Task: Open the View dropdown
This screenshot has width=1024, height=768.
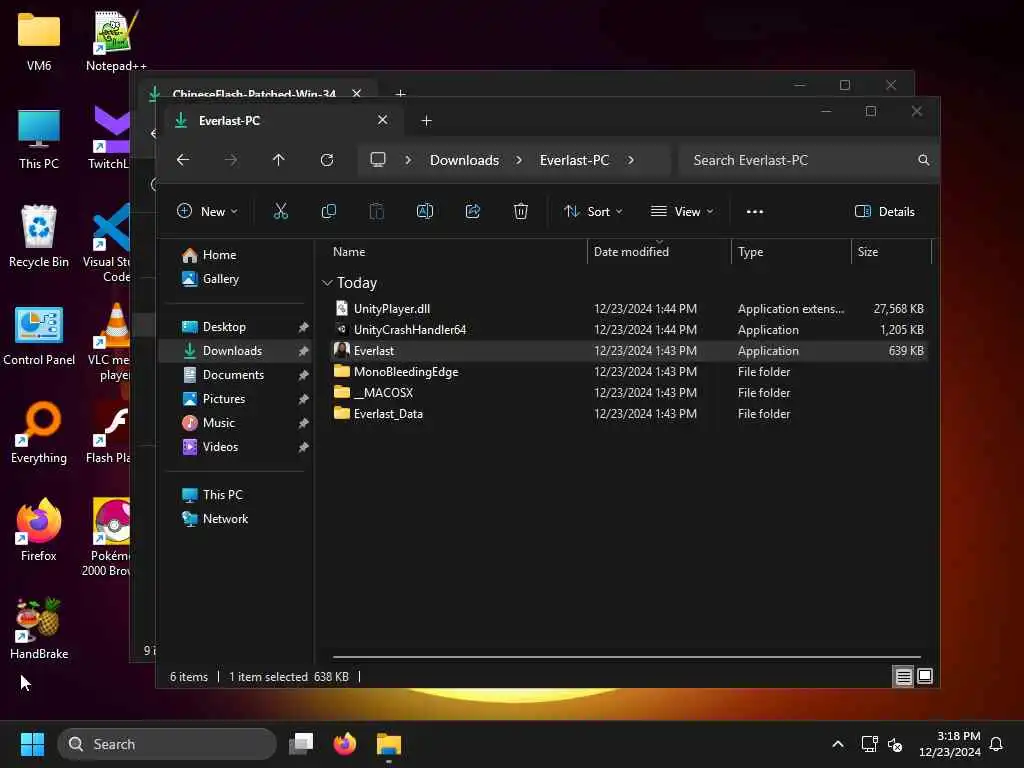Action: [x=682, y=212]
